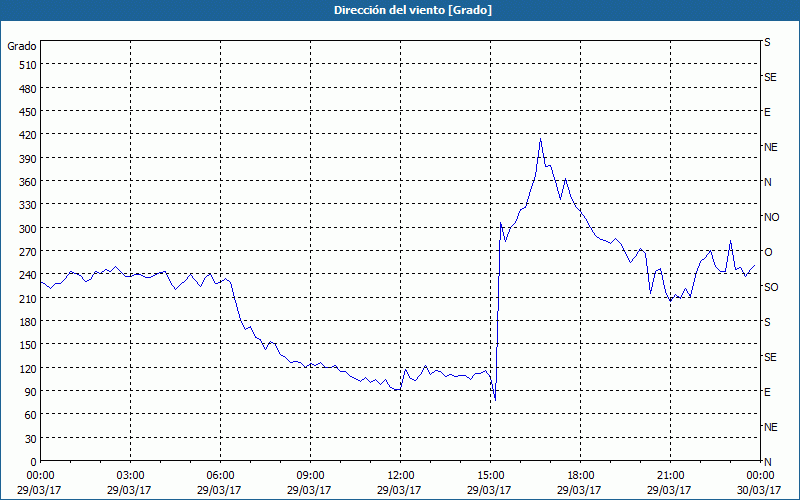Click the 30 degree axis value
This screenshot has height=500, width=800.
pos(31,439)
